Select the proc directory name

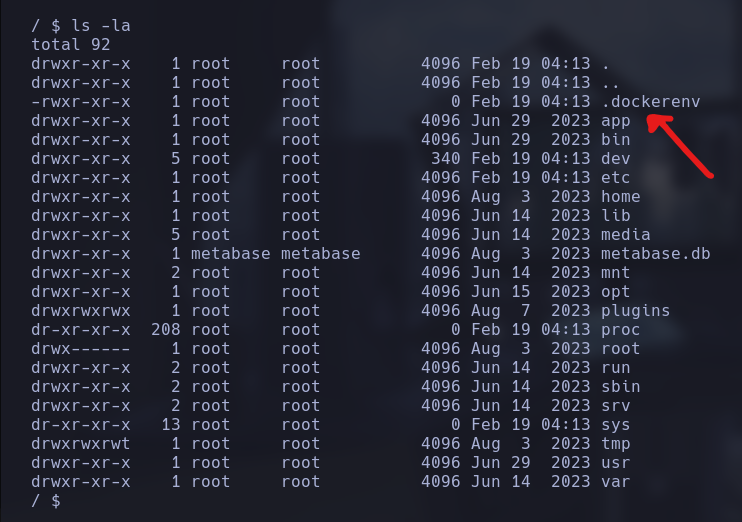[x=620, y=330]
